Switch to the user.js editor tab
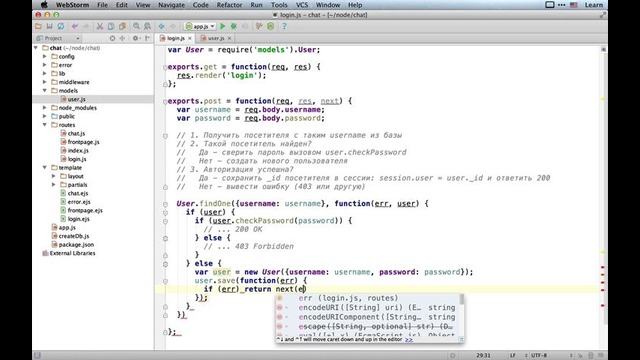Screen dimensions: 640x360 216,38
